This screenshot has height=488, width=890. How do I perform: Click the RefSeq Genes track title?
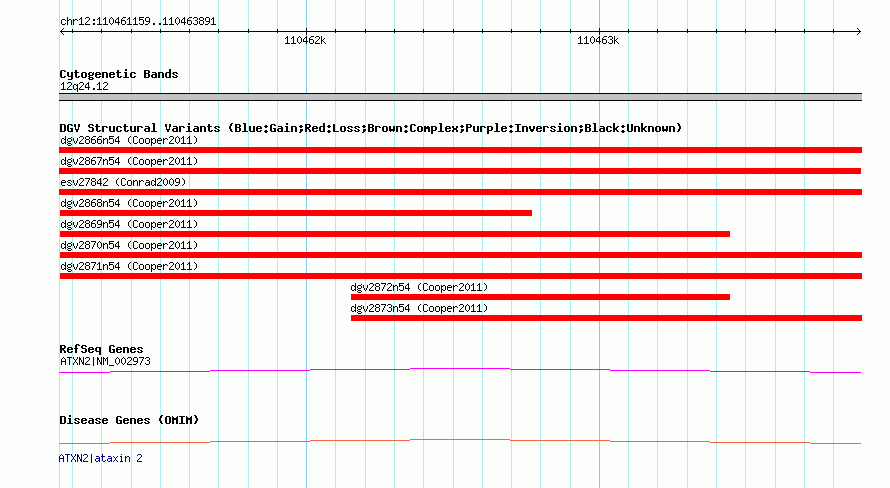[101, 349]
